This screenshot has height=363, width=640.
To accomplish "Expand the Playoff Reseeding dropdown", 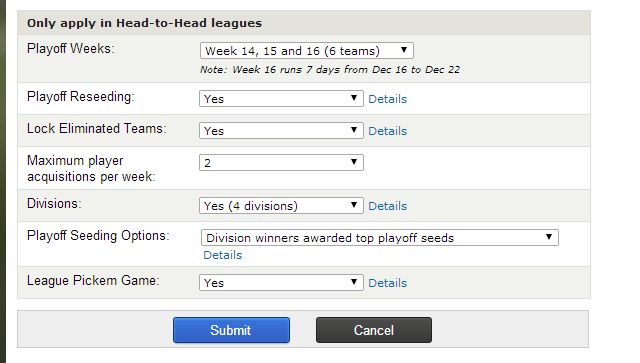I will 281,98.
